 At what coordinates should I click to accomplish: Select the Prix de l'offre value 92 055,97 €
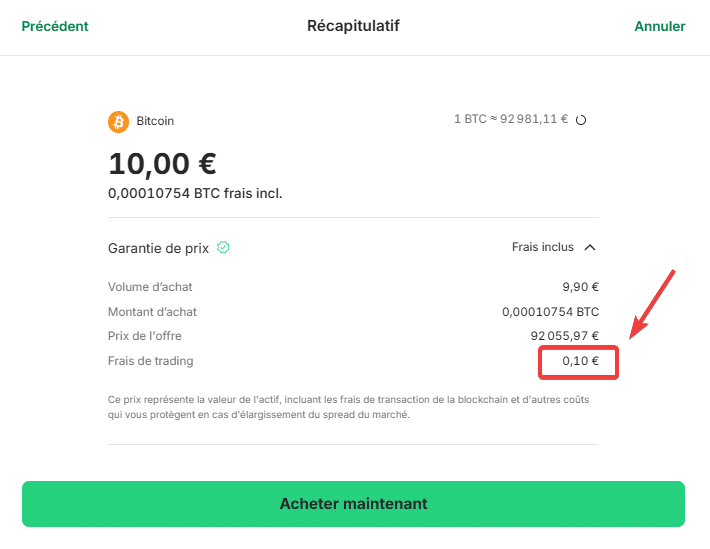pyautogui.click(x=565, y=336)
